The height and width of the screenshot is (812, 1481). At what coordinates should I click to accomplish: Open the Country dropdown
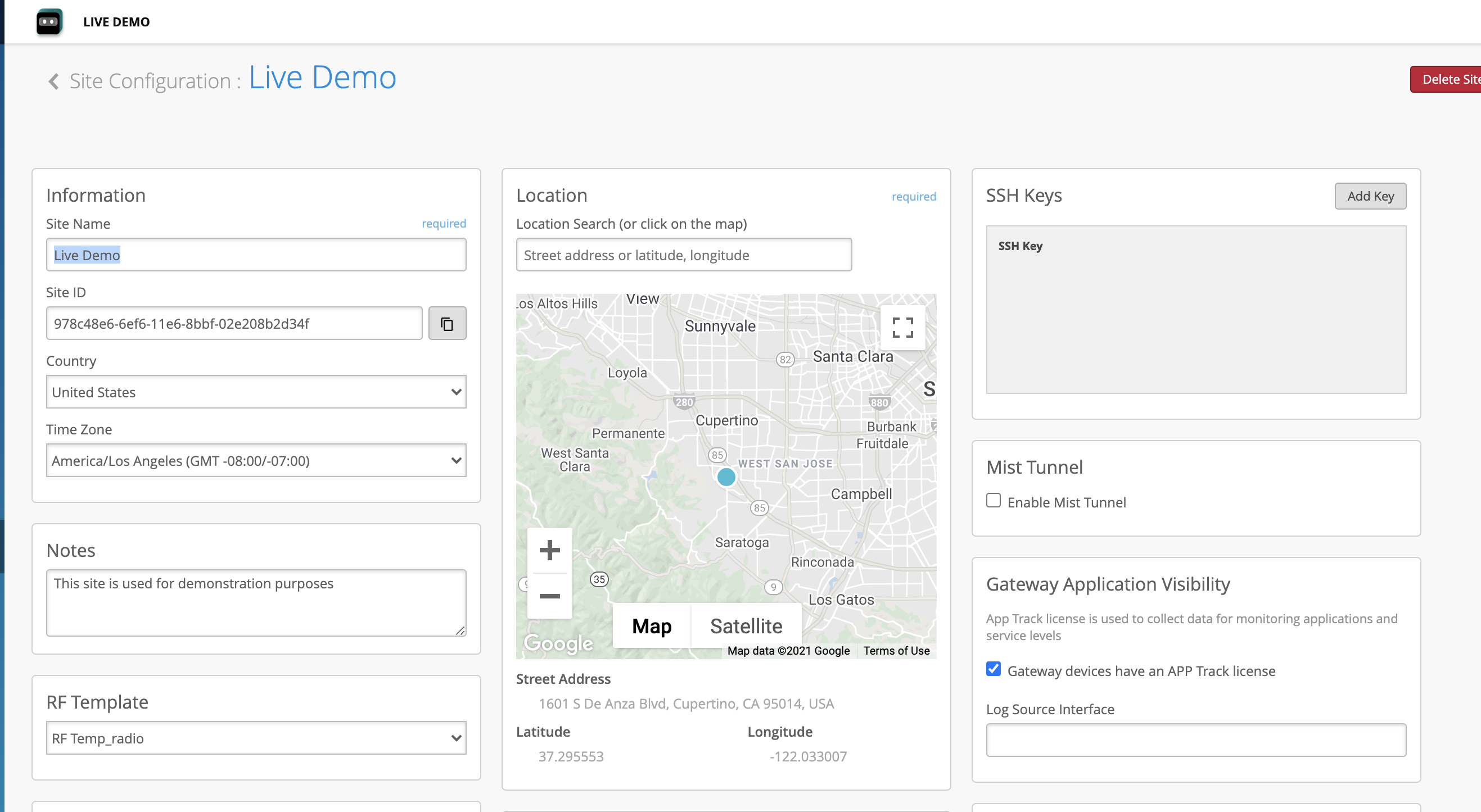[256, 392]
